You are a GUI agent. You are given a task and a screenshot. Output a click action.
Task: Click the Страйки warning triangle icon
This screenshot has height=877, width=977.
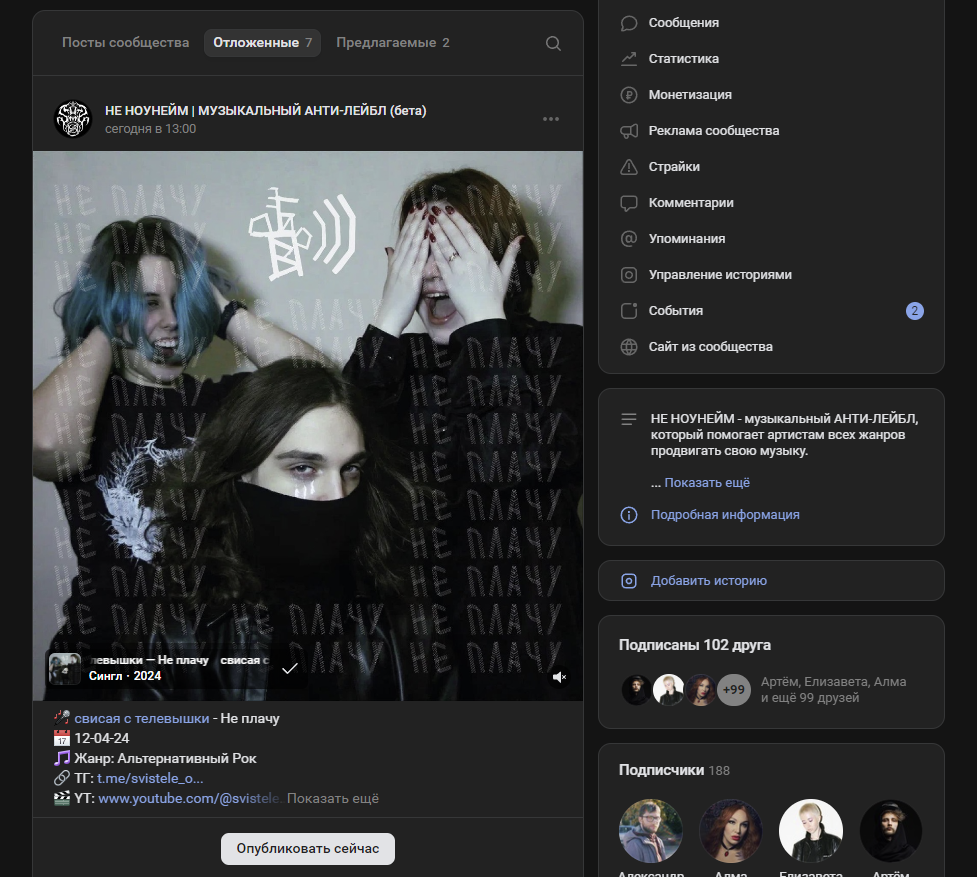point(629,167)
